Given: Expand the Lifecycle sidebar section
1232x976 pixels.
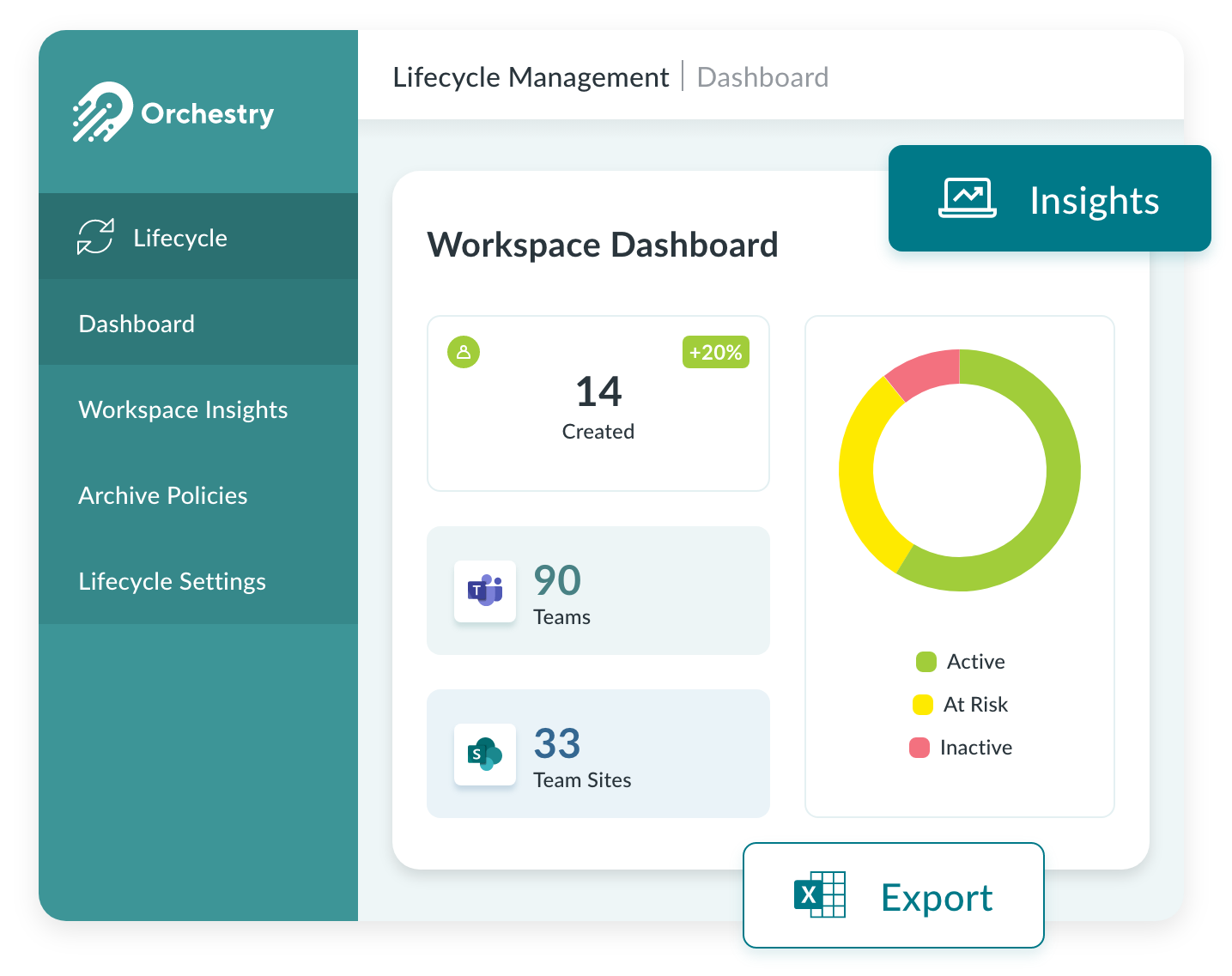Looking at the screenshot, I should 179,237.
